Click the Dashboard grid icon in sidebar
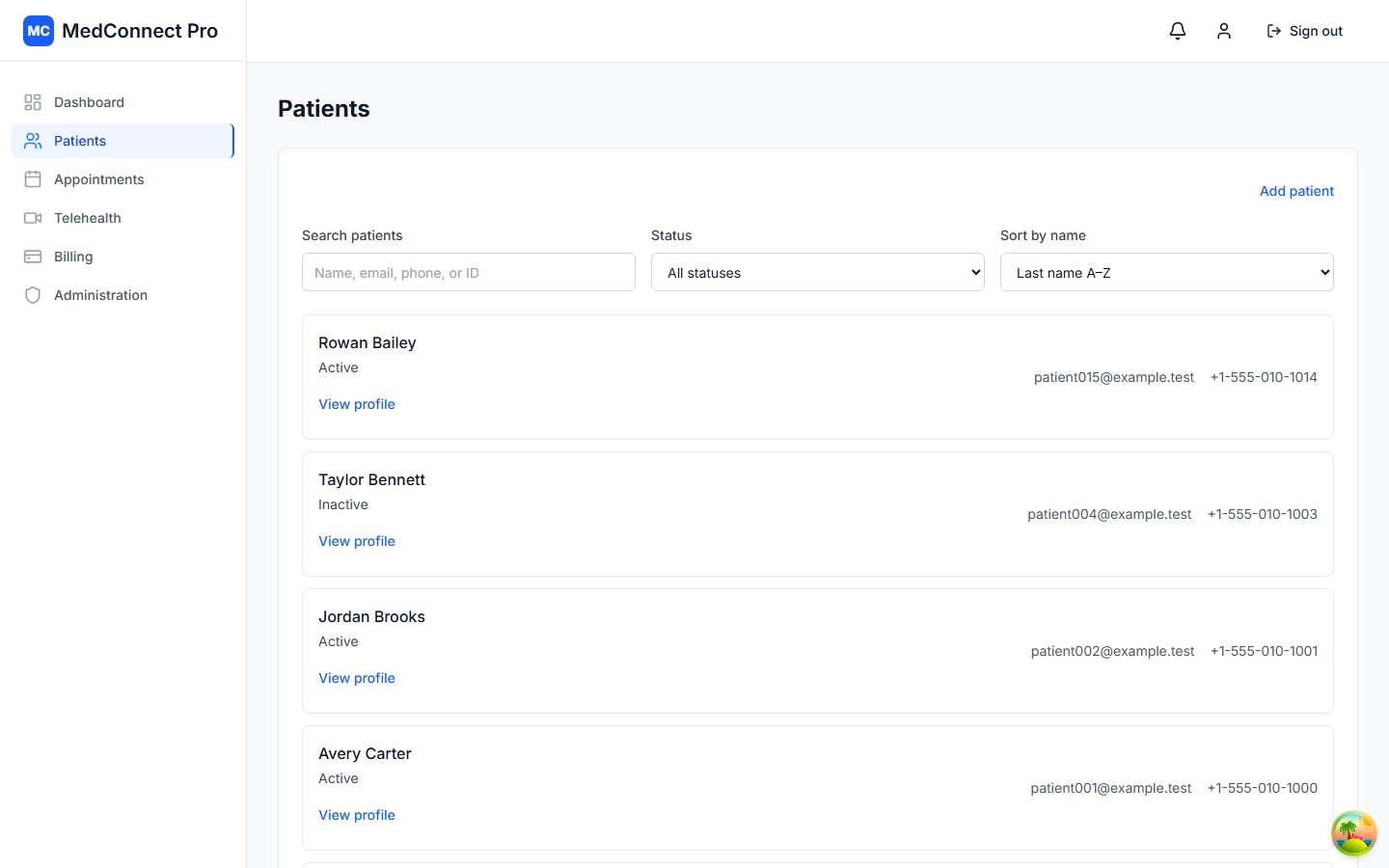This screenshot has width=1389, height=868. pyautogui.click(x=33, y=102)
